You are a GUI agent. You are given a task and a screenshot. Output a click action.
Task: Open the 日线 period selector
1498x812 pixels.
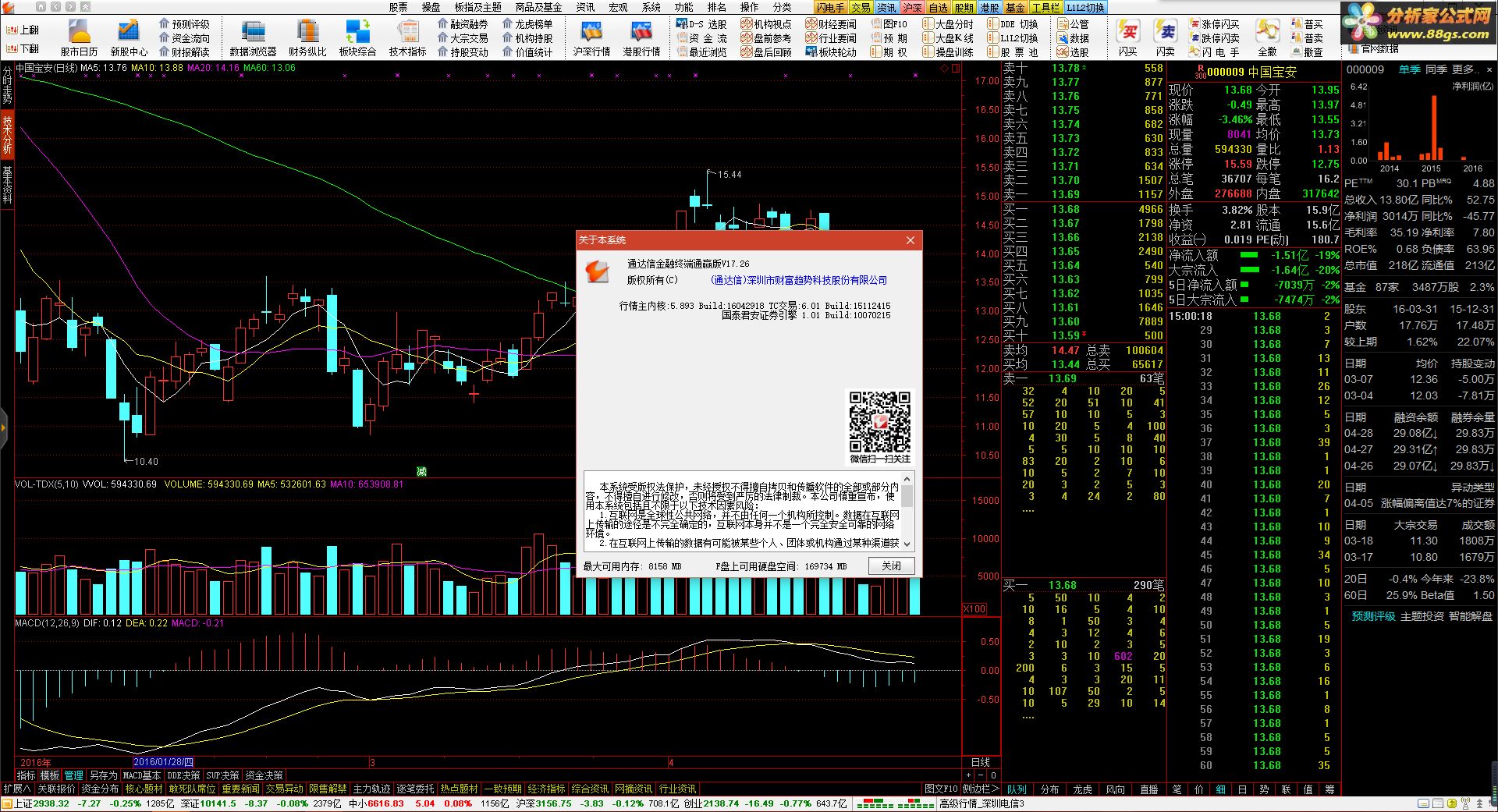[980, 762]
